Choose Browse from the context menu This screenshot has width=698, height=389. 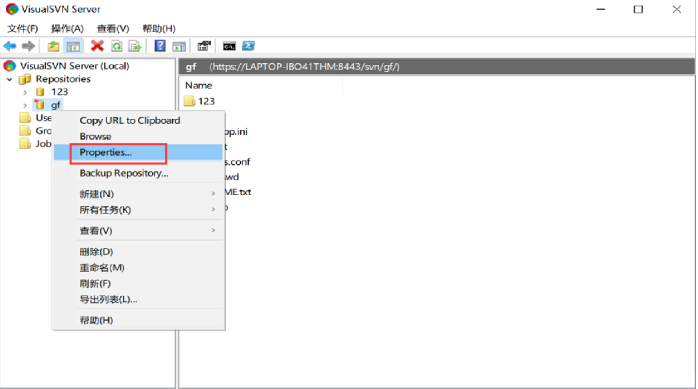138,136
